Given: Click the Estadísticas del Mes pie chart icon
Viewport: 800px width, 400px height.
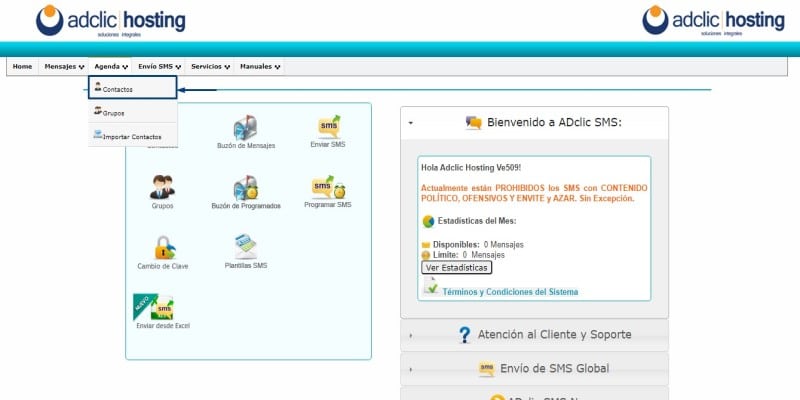Looking at the screenshot, I should 428,221.
